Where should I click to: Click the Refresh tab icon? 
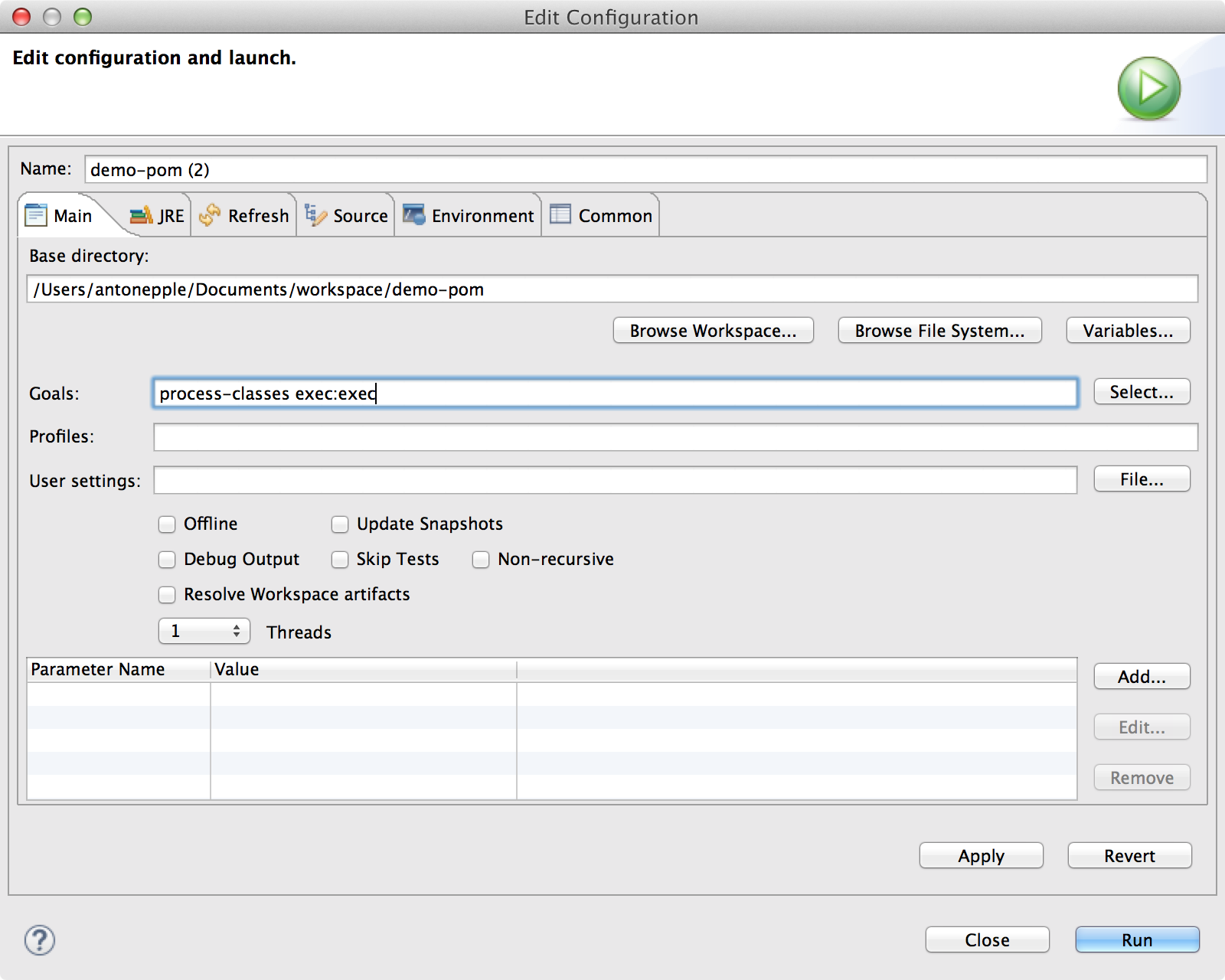209,216
